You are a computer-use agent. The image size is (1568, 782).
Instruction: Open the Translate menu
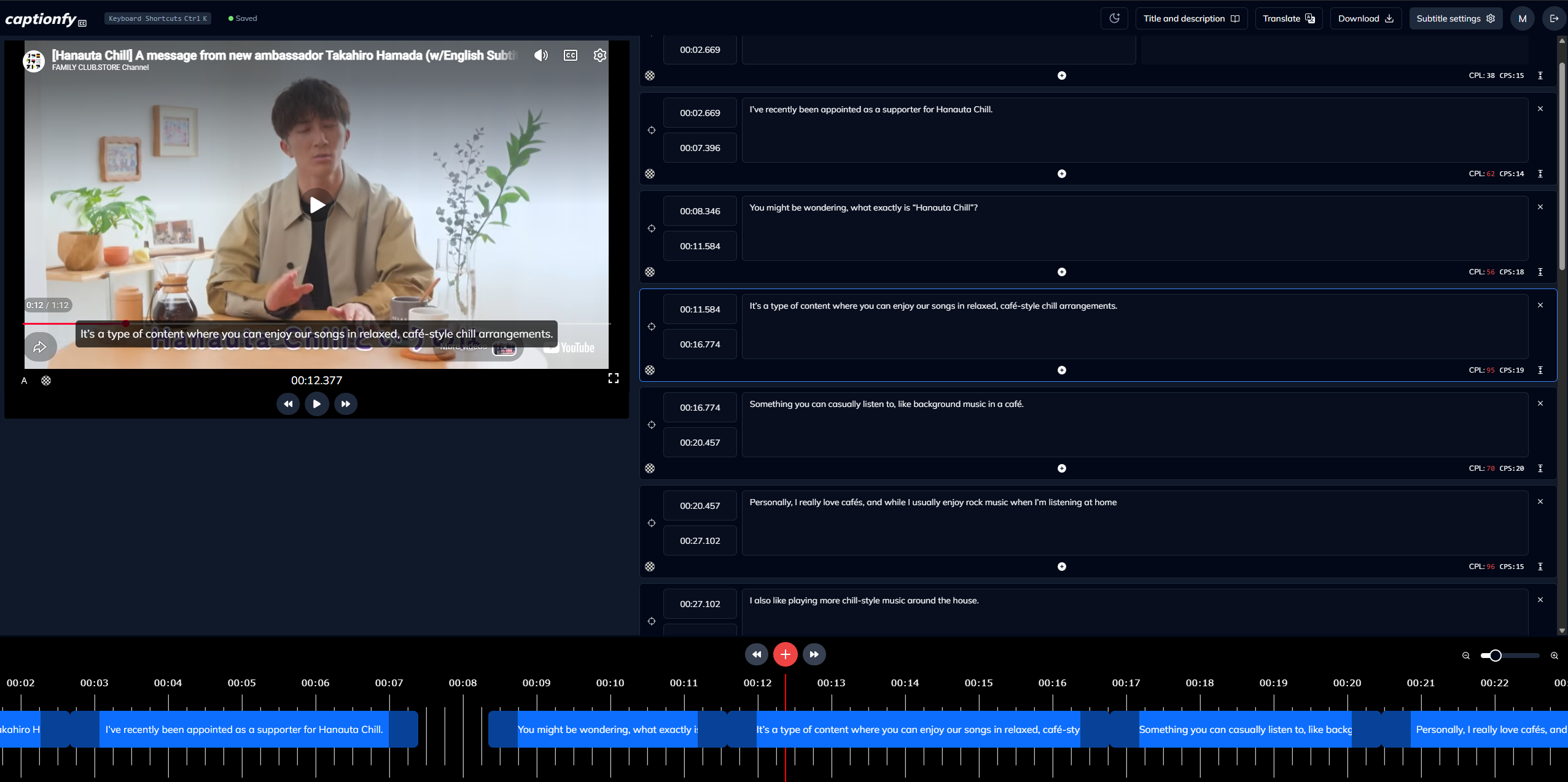tap(1289, 18)
